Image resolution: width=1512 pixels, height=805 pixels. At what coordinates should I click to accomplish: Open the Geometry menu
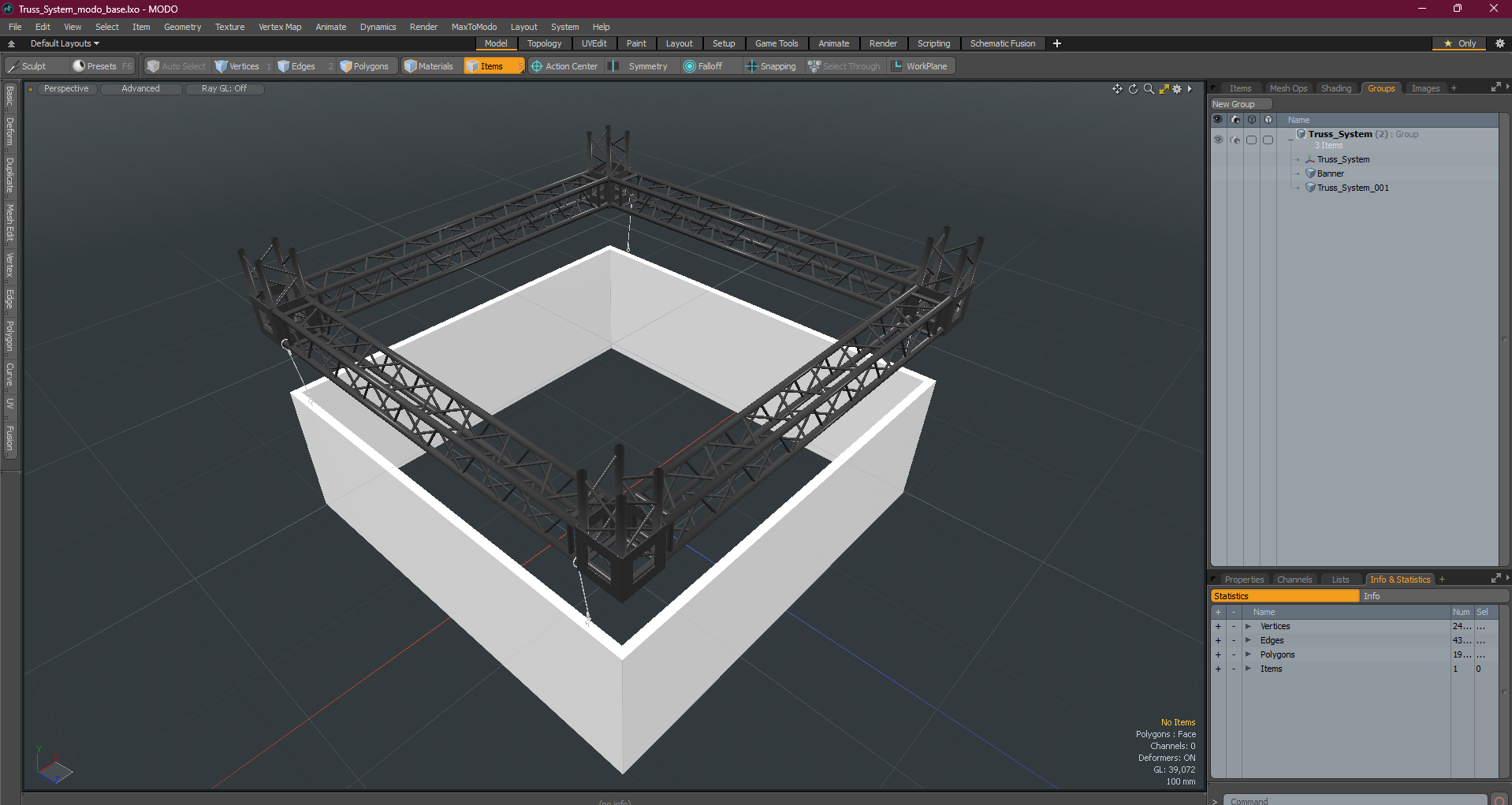coord(182,27)
